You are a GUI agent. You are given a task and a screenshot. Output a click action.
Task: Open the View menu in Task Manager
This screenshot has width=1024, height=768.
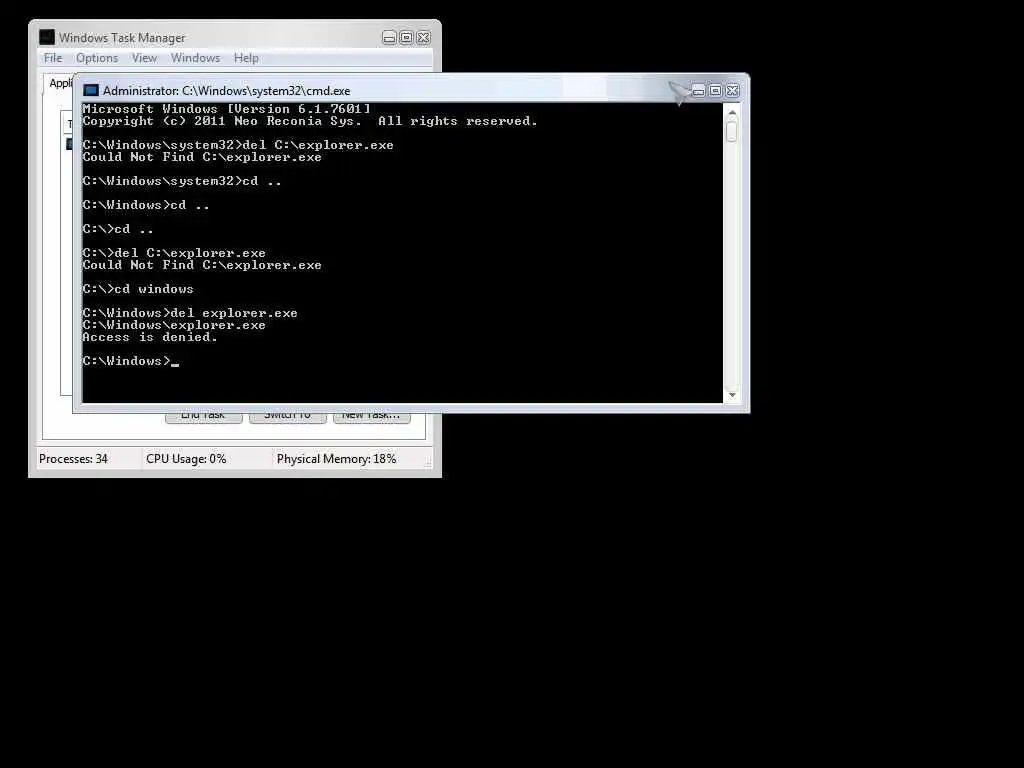click(x=144, y=58)
